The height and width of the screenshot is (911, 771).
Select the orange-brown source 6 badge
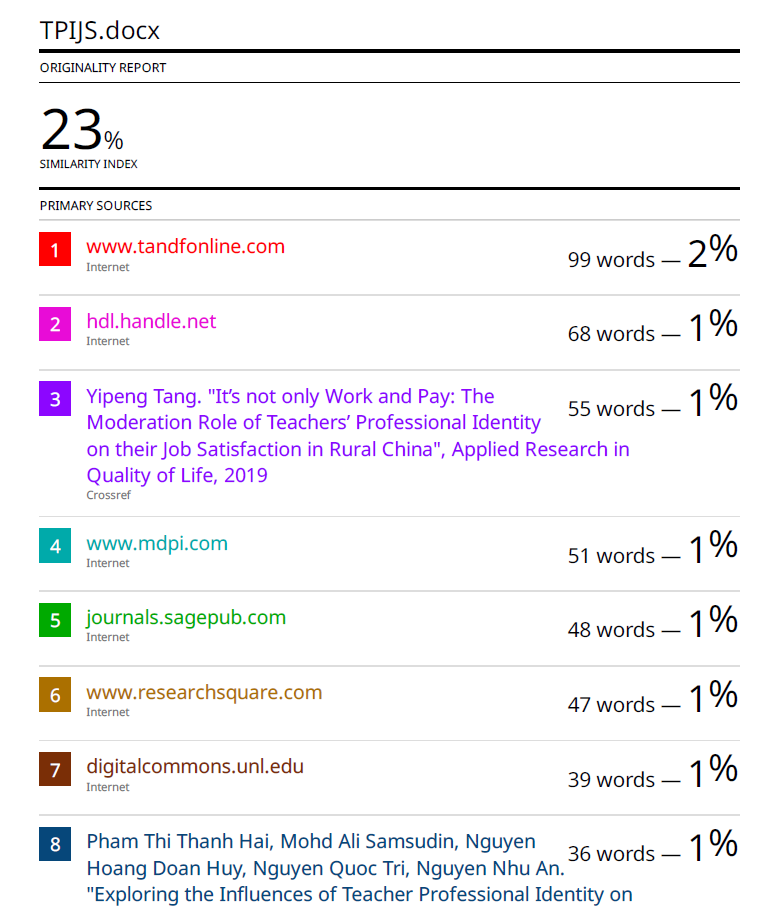point(55,695)
